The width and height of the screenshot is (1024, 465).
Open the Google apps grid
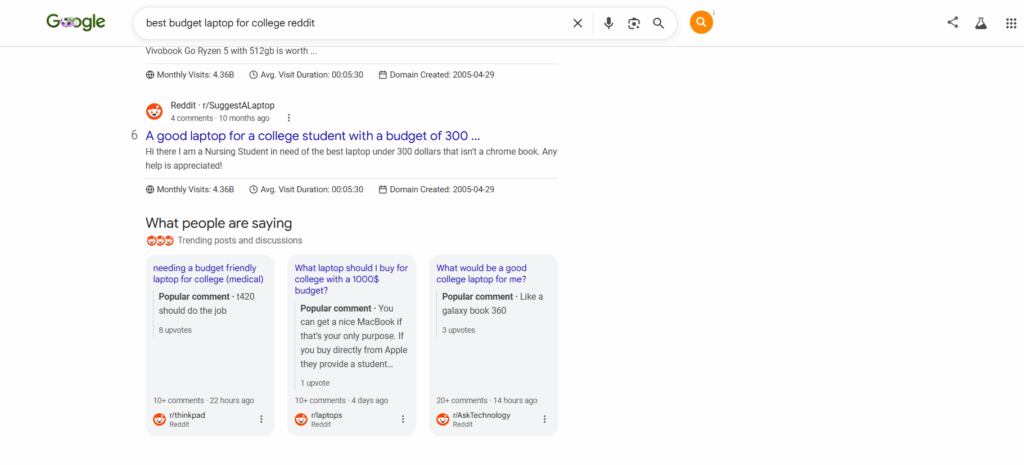tap(1010, 24)
